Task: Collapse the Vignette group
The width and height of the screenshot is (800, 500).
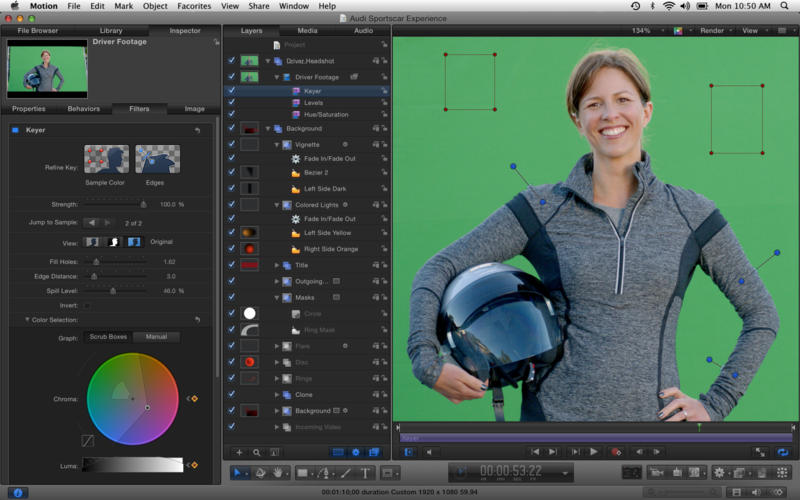Action: click(x=277, y=145)
